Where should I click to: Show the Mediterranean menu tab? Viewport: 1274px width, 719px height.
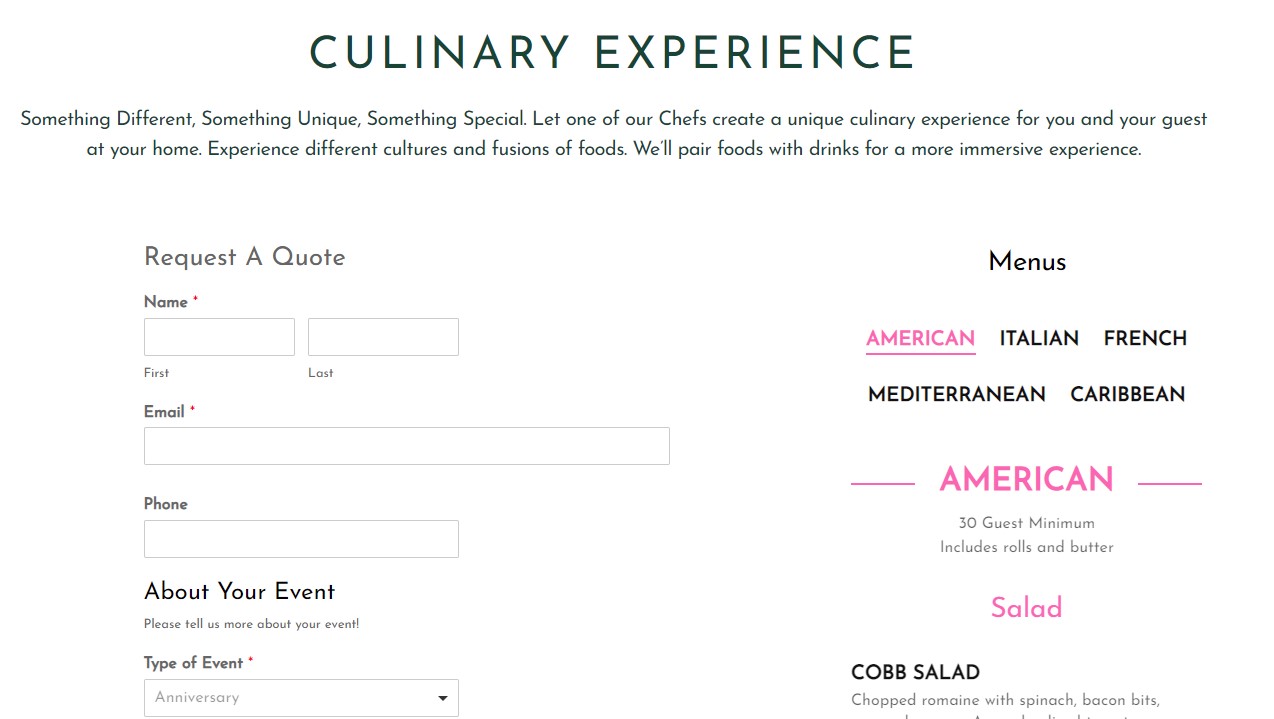[956, 394]
